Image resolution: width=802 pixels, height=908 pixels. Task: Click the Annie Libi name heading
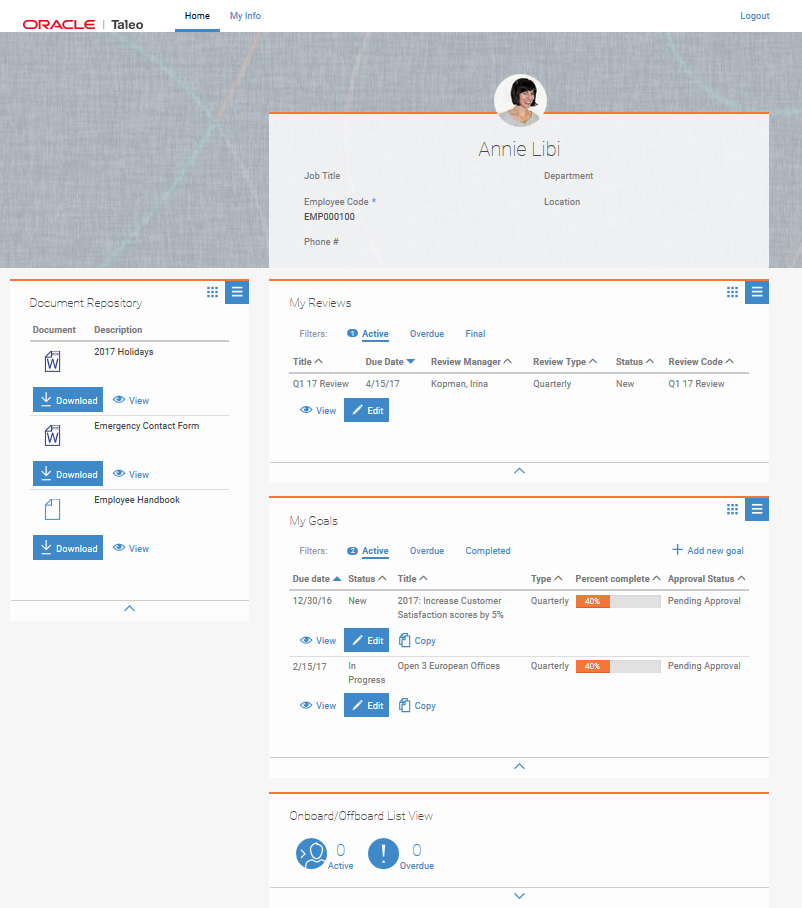coord(519,149)
